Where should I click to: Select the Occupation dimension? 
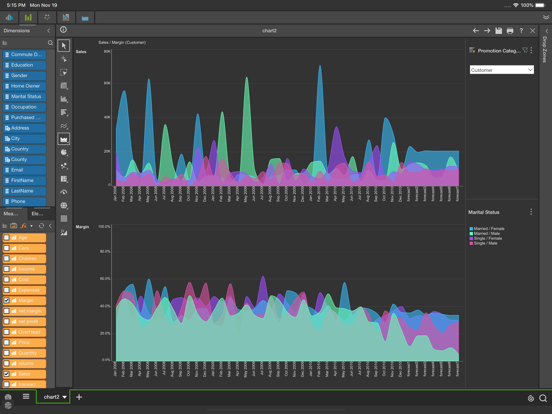[24, 107]
